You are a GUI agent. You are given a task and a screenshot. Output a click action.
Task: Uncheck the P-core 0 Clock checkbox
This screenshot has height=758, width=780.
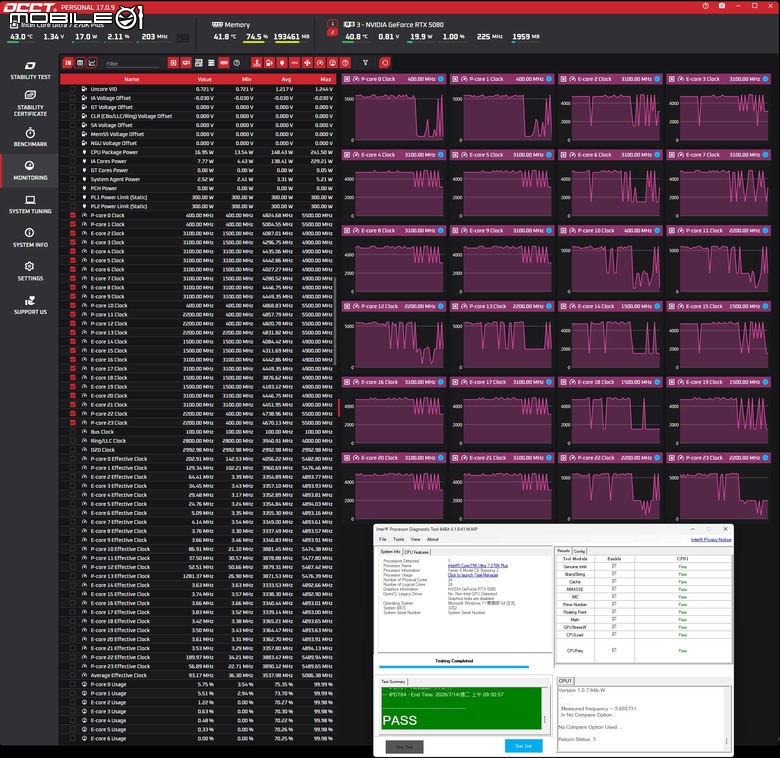[x=73, y=215]
